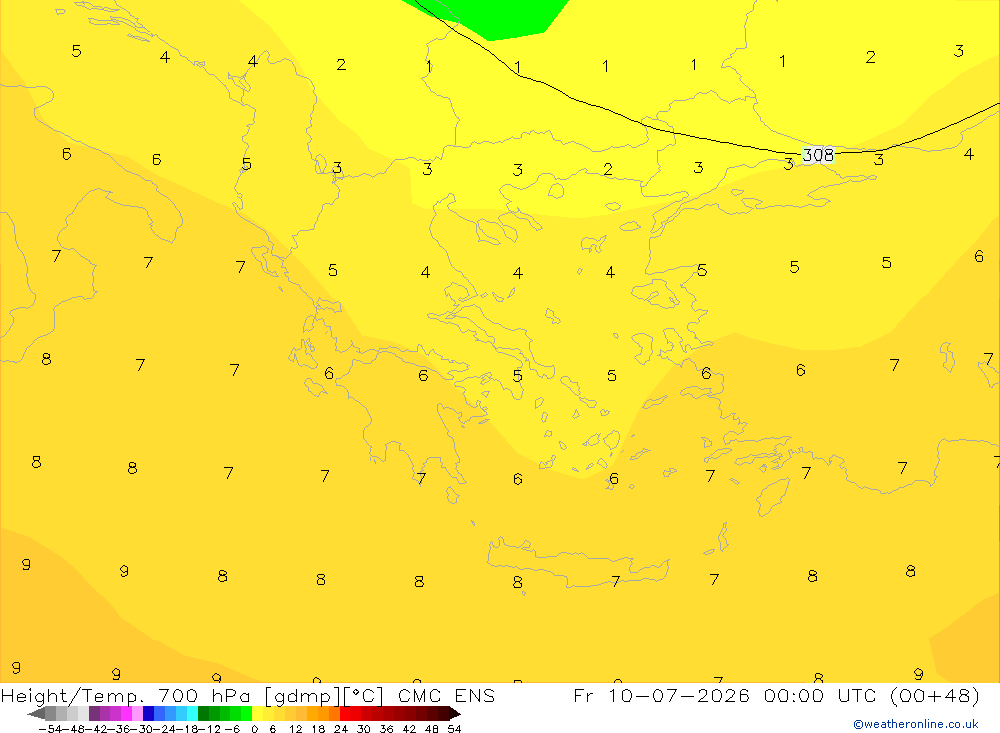This screenshot has width=1000, height=733.
Task: Click the -54 legend scale value
Action: point(50,729)
